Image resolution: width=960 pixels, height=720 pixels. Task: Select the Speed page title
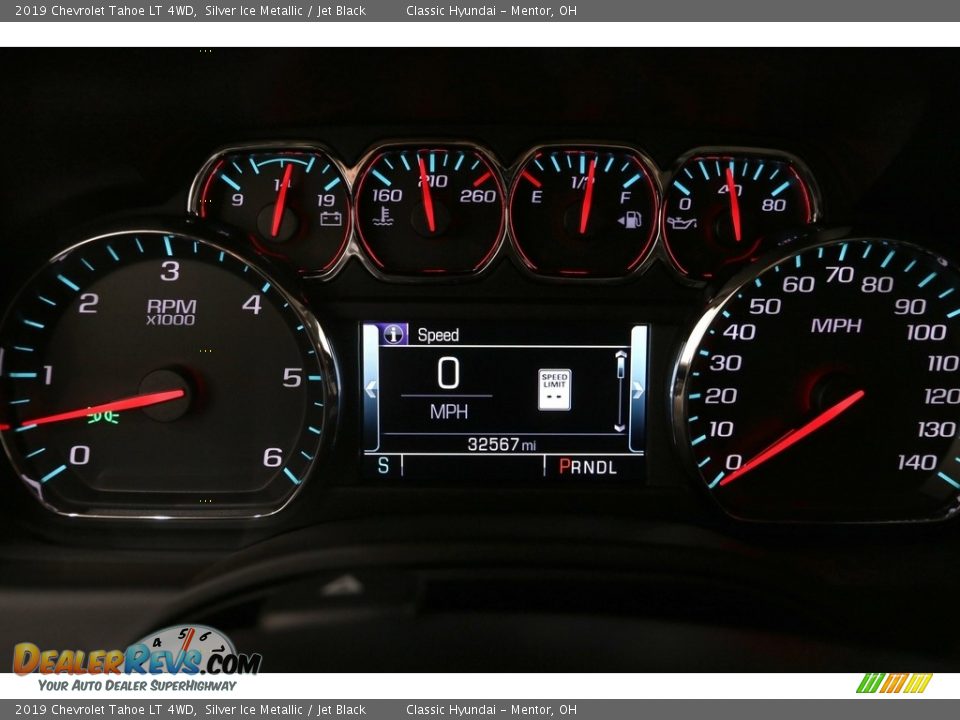click(438, 335)
